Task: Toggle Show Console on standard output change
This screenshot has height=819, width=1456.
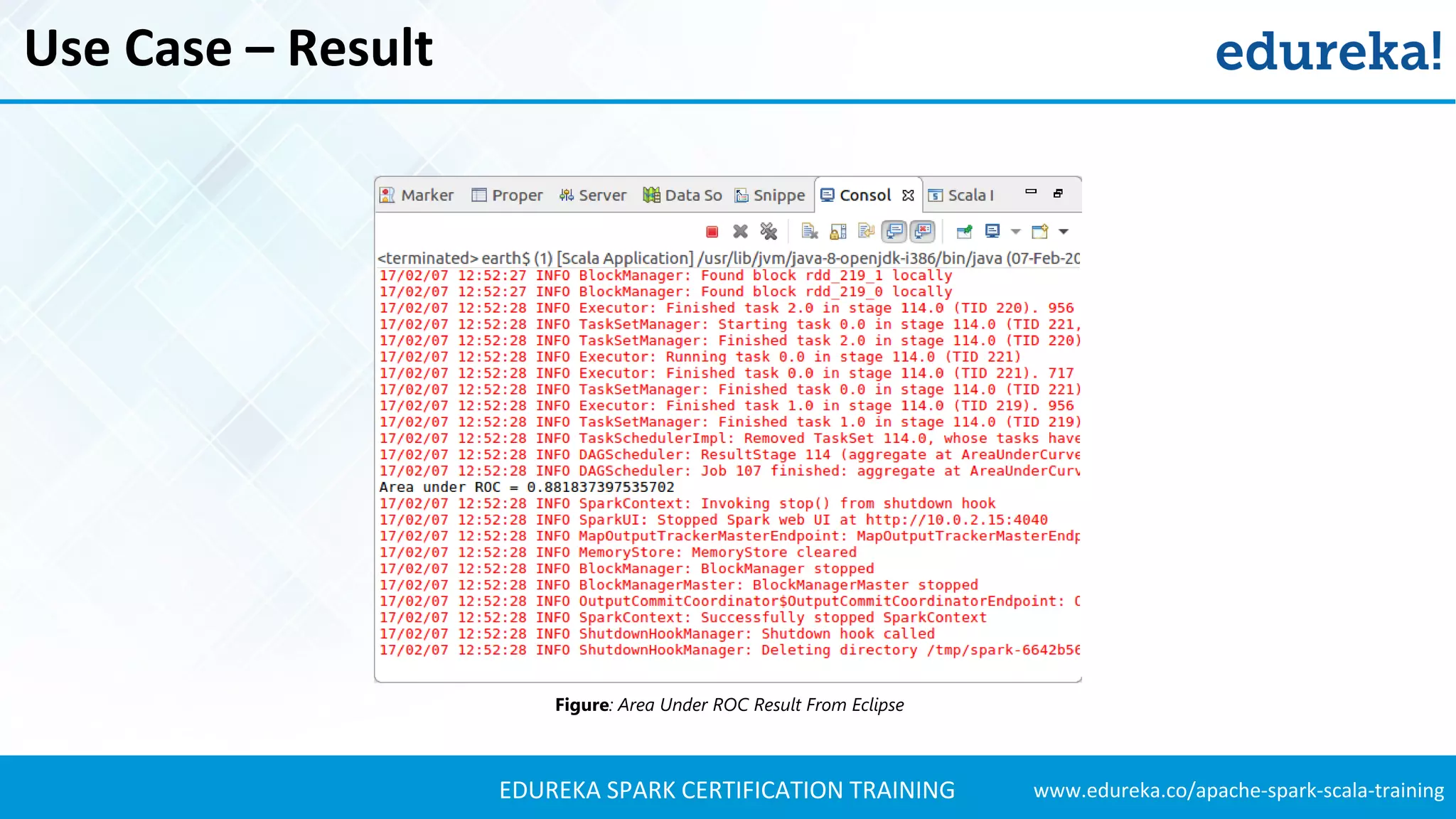Action: [894, 232]
